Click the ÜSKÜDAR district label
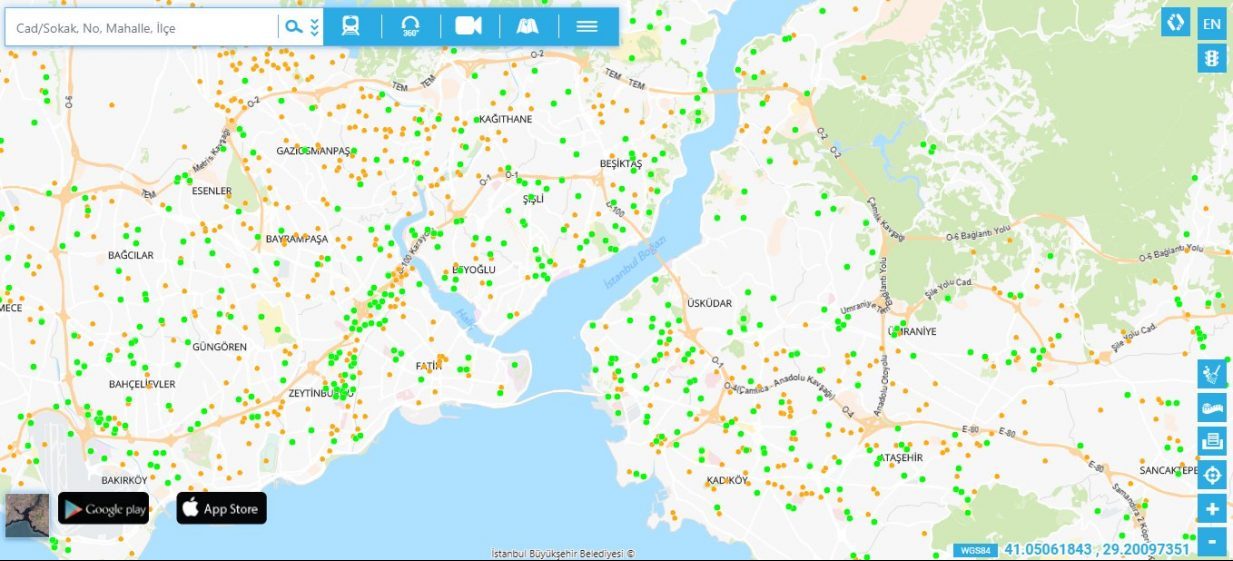Image resolution: width=1233 pixels, height=561 pixels. pos(709,303)
